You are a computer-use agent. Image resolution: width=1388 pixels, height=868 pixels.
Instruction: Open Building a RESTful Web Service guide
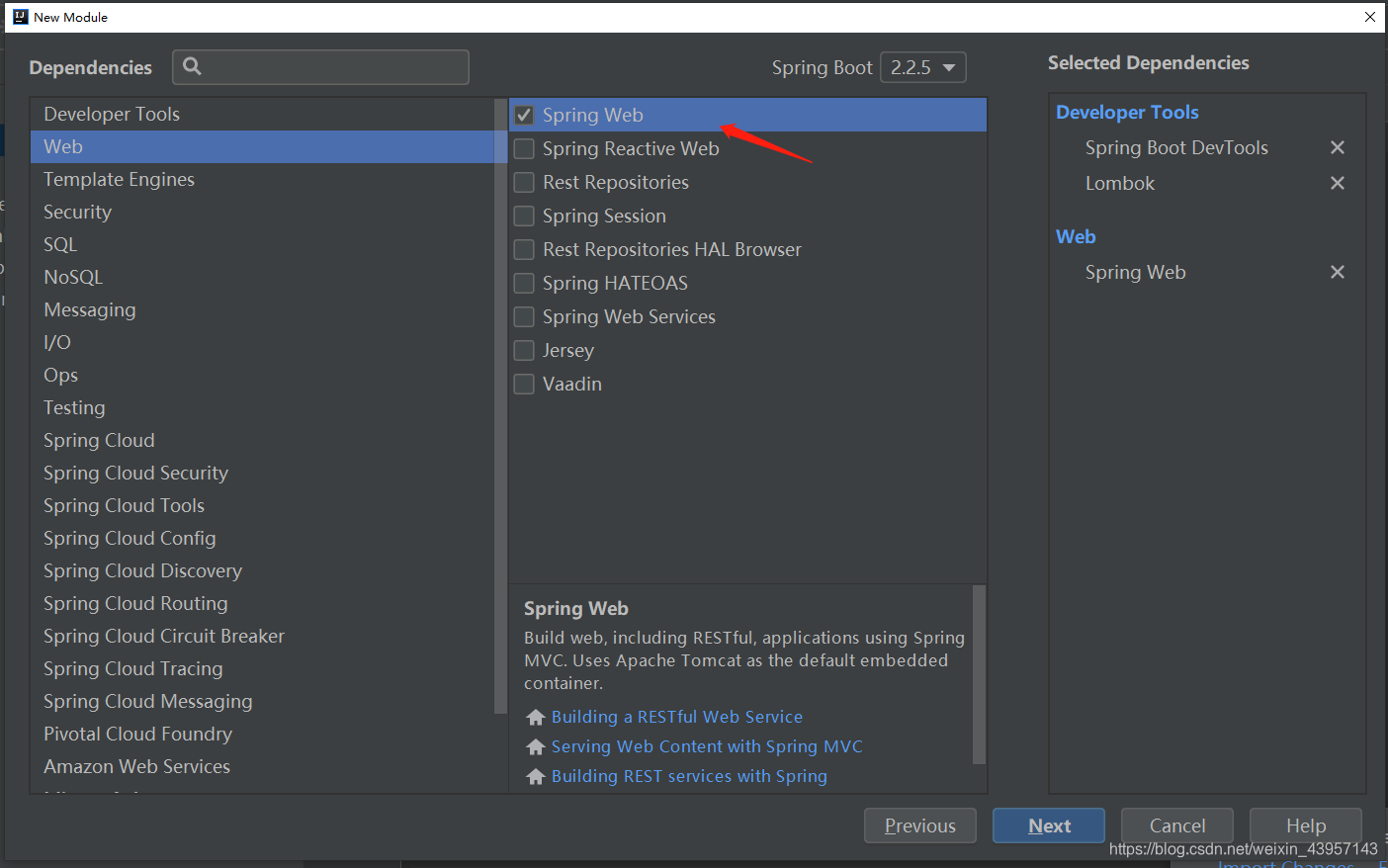(x=677, y=717)
